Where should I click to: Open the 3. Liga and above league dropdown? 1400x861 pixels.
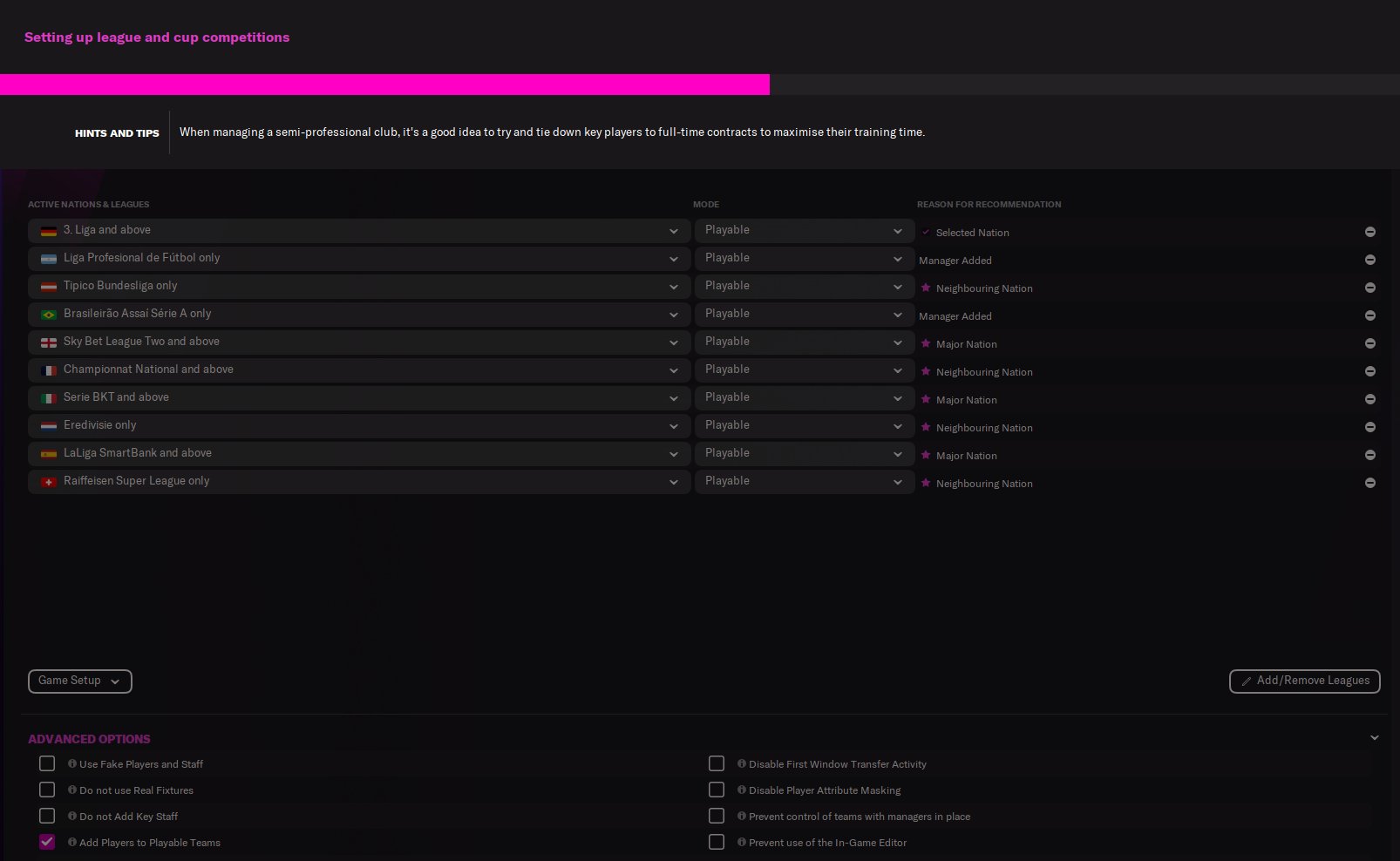(359, 231)
